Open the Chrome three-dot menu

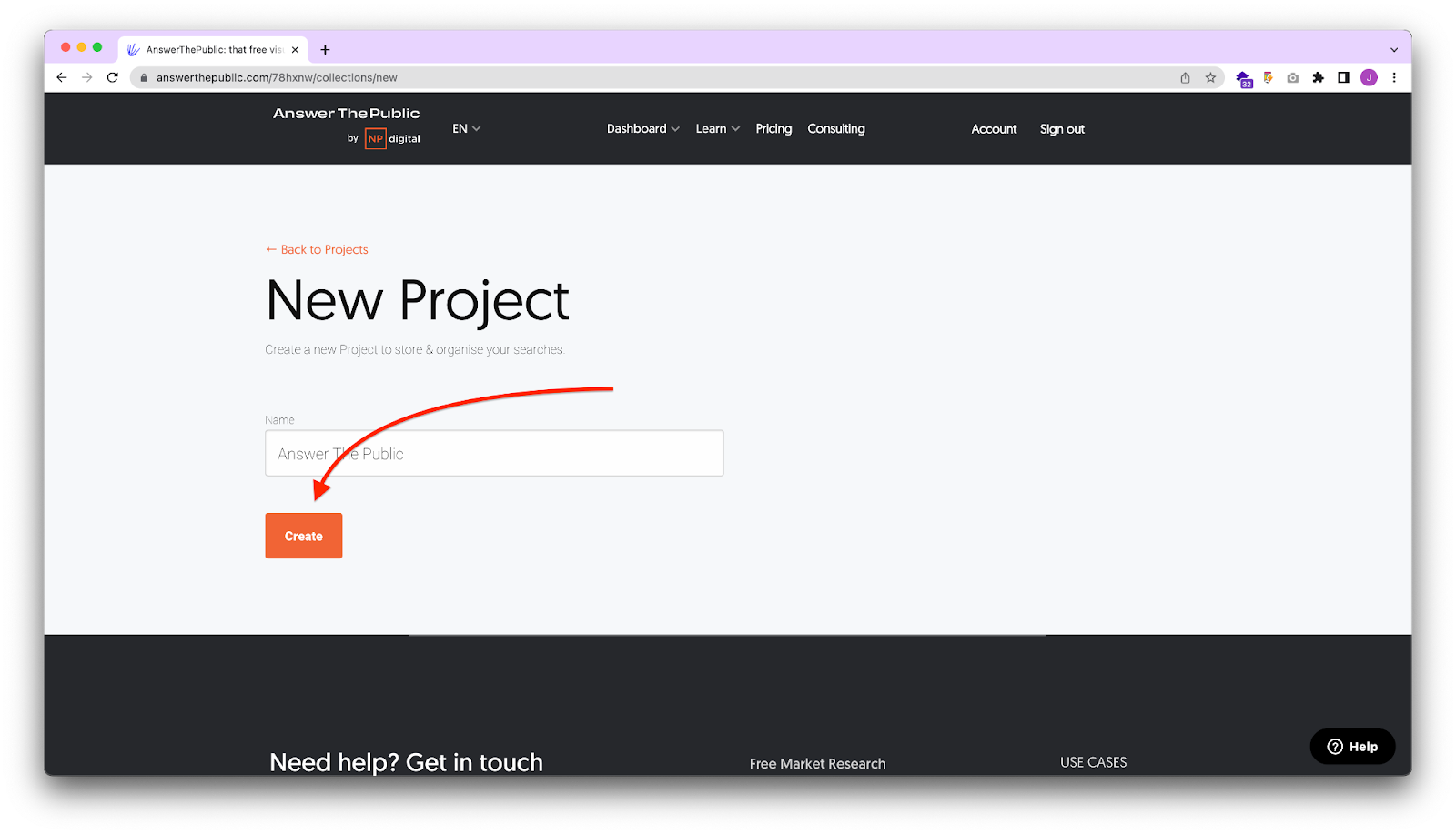pyautogui.click(x=1394, y=78)
